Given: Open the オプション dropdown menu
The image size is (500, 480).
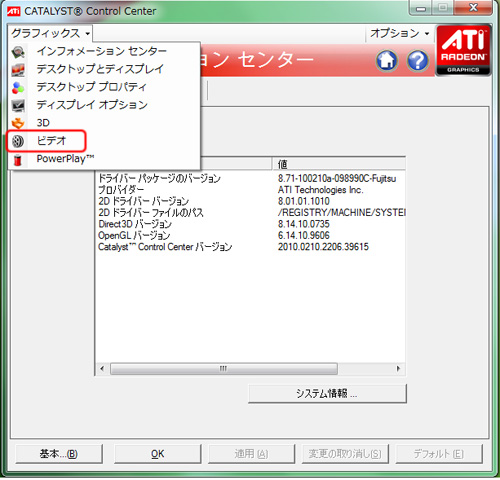Looking at the screenshot, I should click(x=400, y=33).
